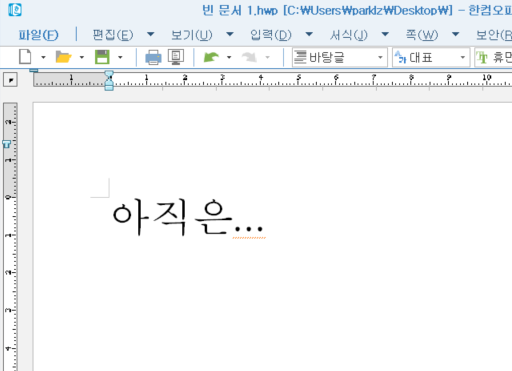Expand the 편집 menu dropdown arrow
This screenshot has width=512, height=371.
(x=151, y=34)
